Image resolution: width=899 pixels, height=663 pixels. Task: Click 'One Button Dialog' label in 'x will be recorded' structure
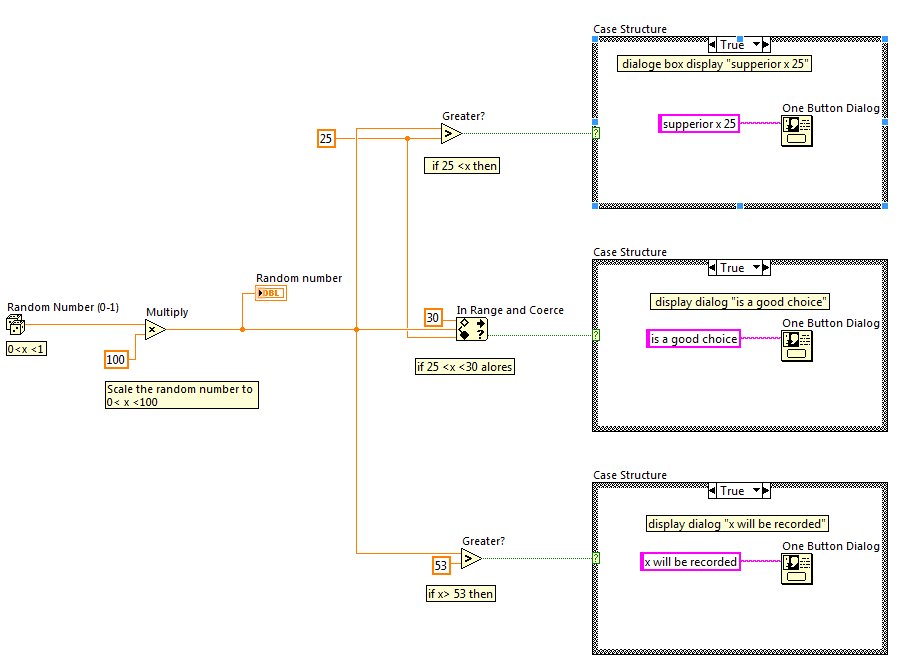pos(831,547)
